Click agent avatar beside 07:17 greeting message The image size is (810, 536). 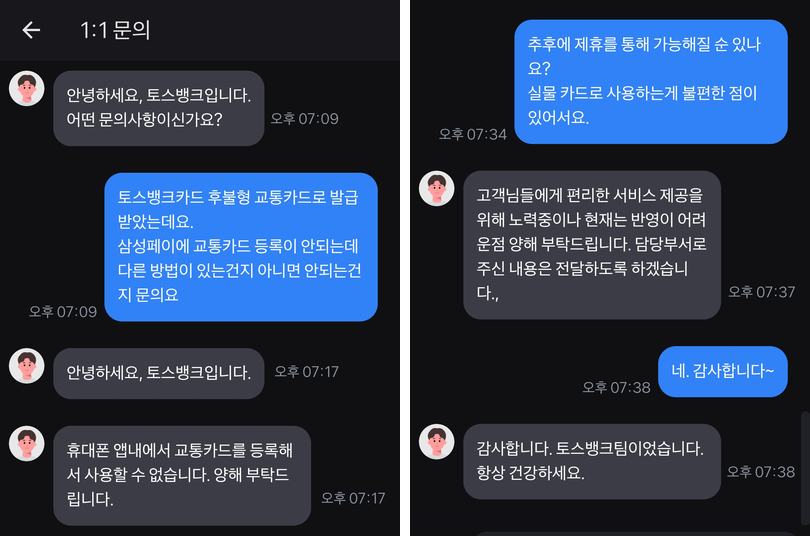[x=27, y=366]
